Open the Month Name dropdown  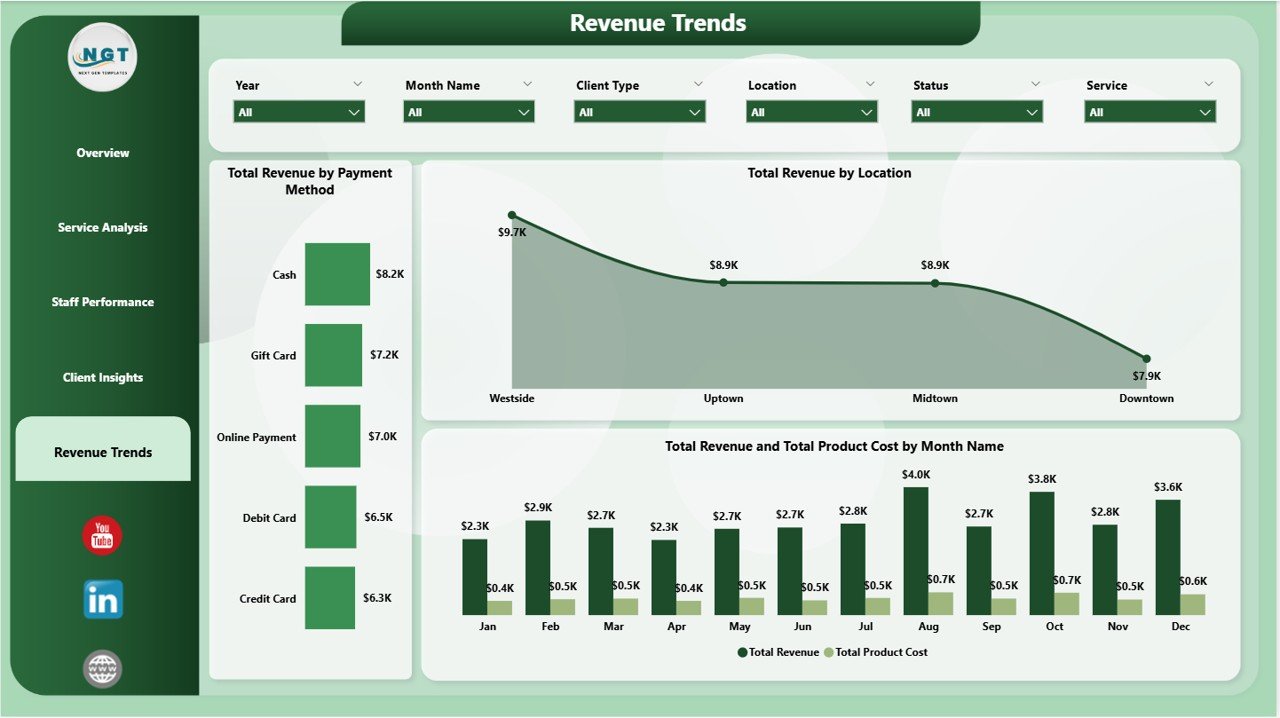(469, 112)
